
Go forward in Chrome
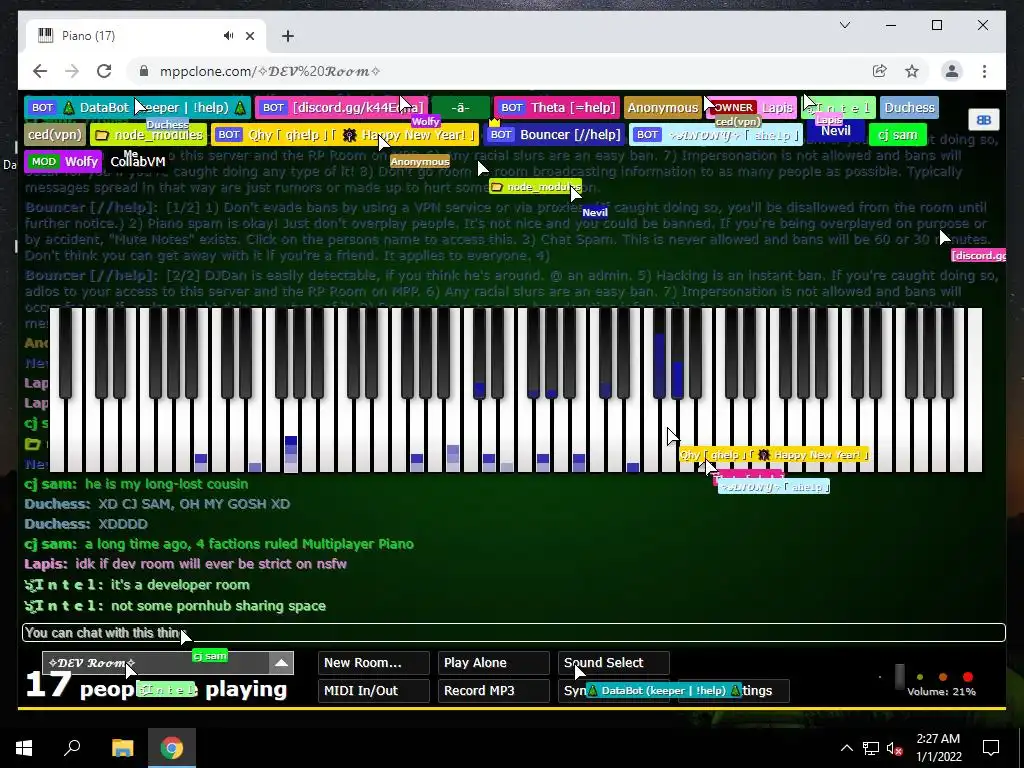72,71
